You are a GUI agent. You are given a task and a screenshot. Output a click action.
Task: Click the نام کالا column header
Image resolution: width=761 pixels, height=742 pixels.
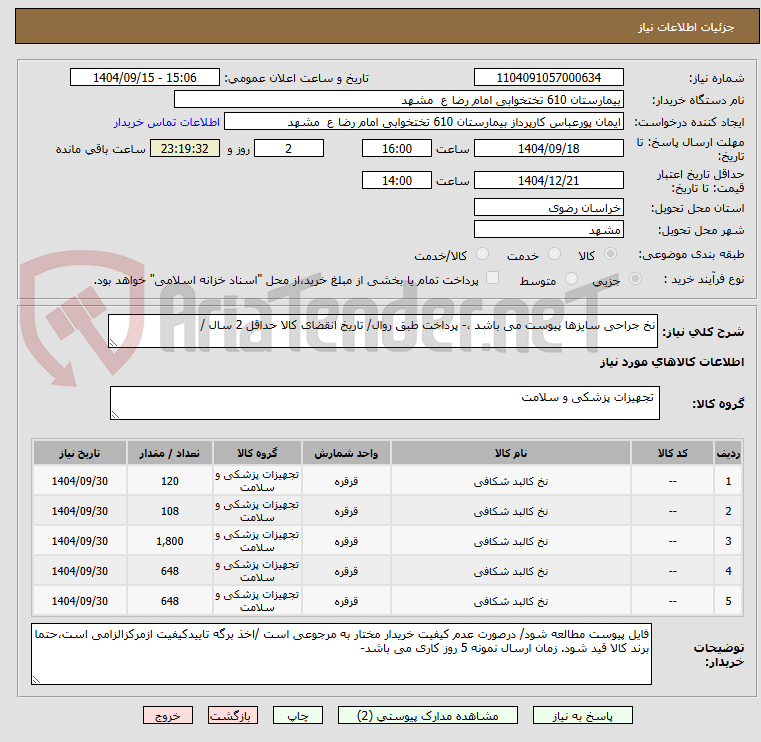[x=511, y=453]
